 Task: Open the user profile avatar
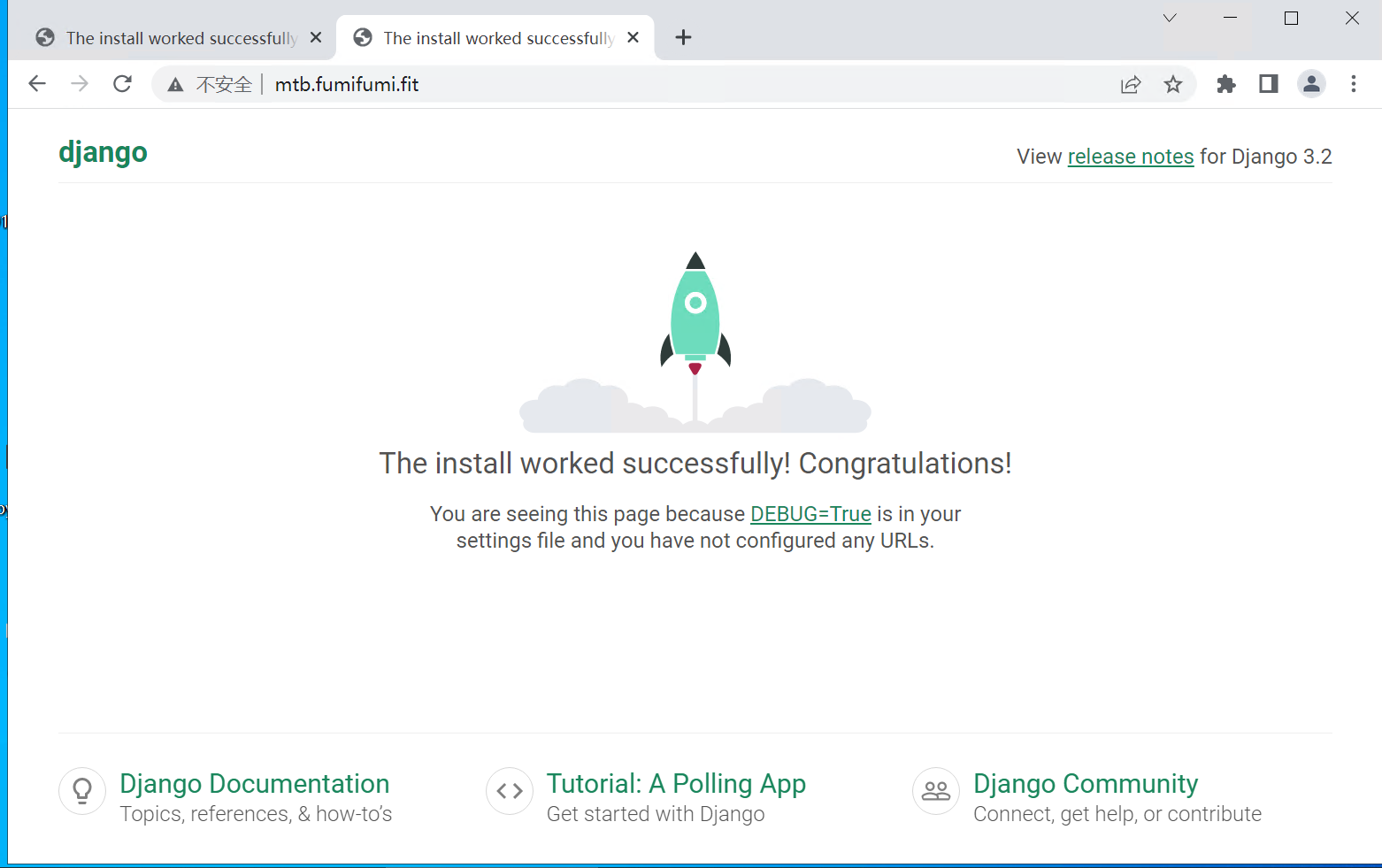pos(1311,84)
